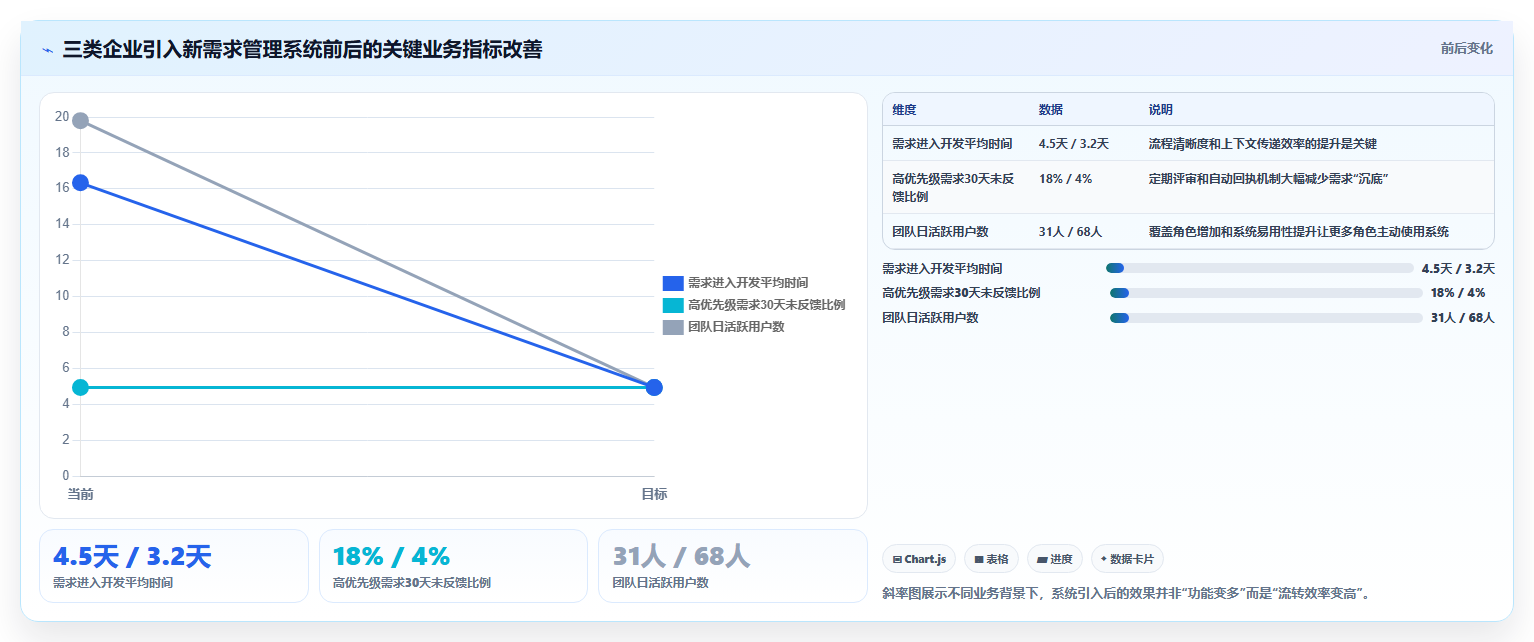Click the blue data point at 当前

click(80, 183)
